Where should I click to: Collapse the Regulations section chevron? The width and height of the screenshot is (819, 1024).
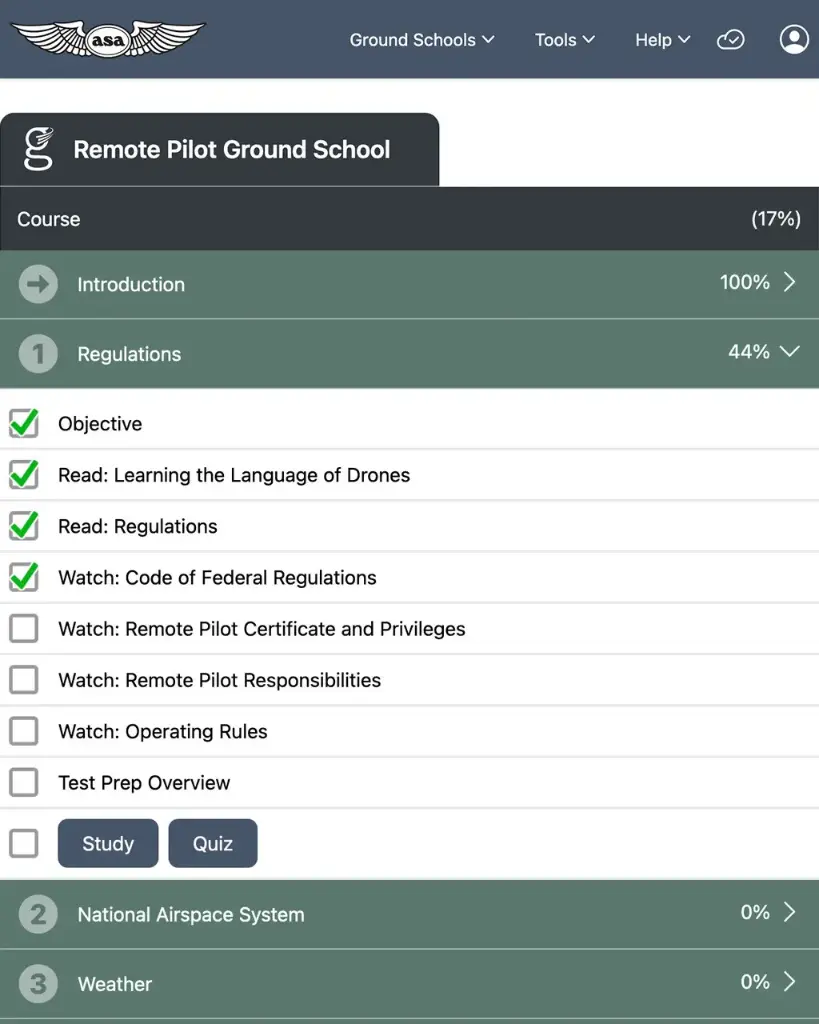click(x=789, y=352)
